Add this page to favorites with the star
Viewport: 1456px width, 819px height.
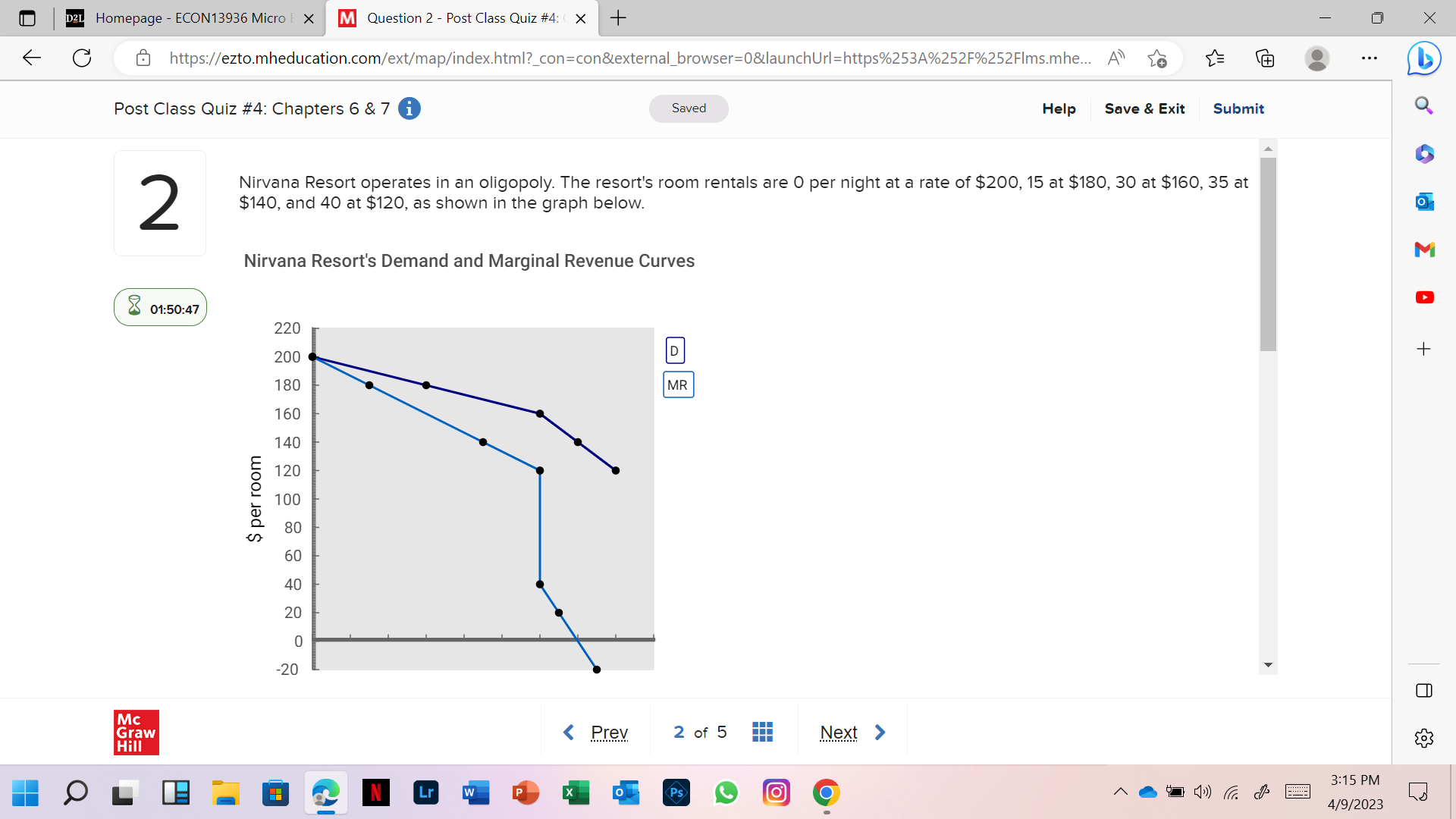tap(1157, 58)
